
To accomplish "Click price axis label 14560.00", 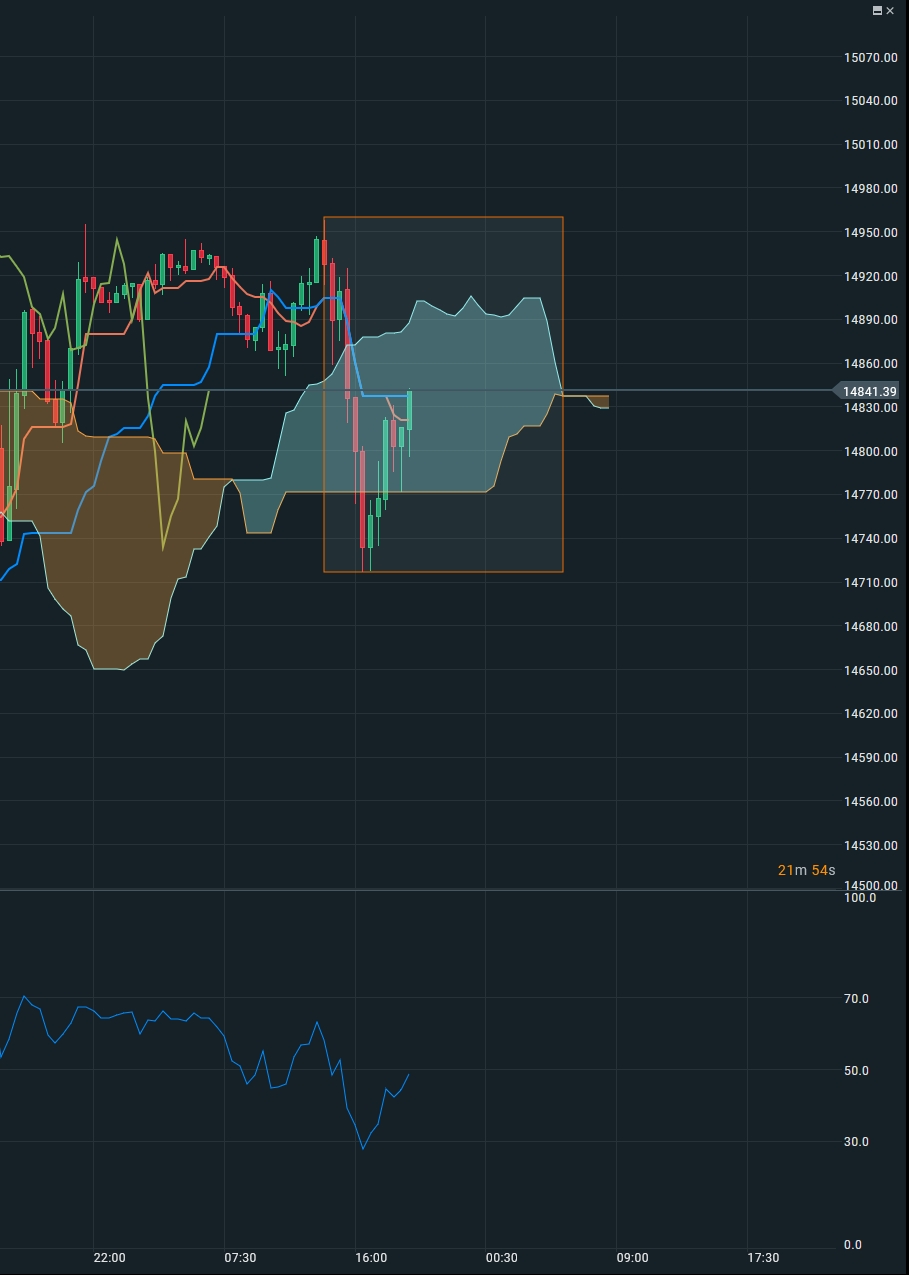I will pos(870,802).
